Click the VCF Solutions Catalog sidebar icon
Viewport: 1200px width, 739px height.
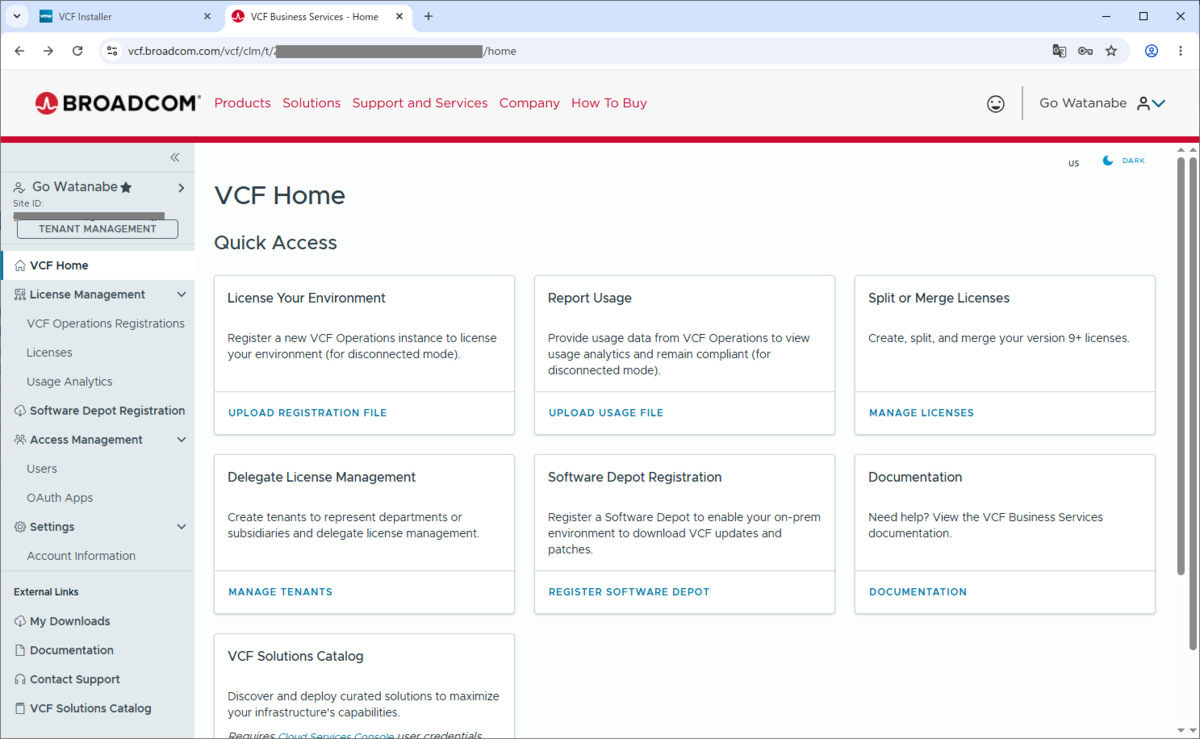(20, 708)
